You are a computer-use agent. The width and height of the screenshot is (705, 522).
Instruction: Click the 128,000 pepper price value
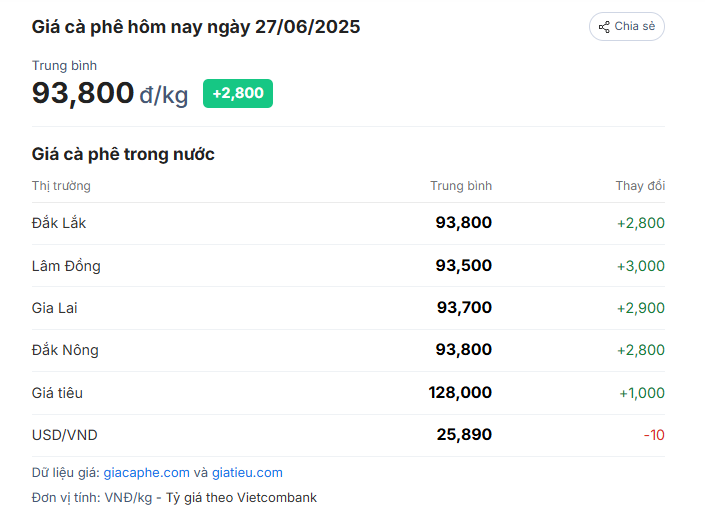[460, 393]
